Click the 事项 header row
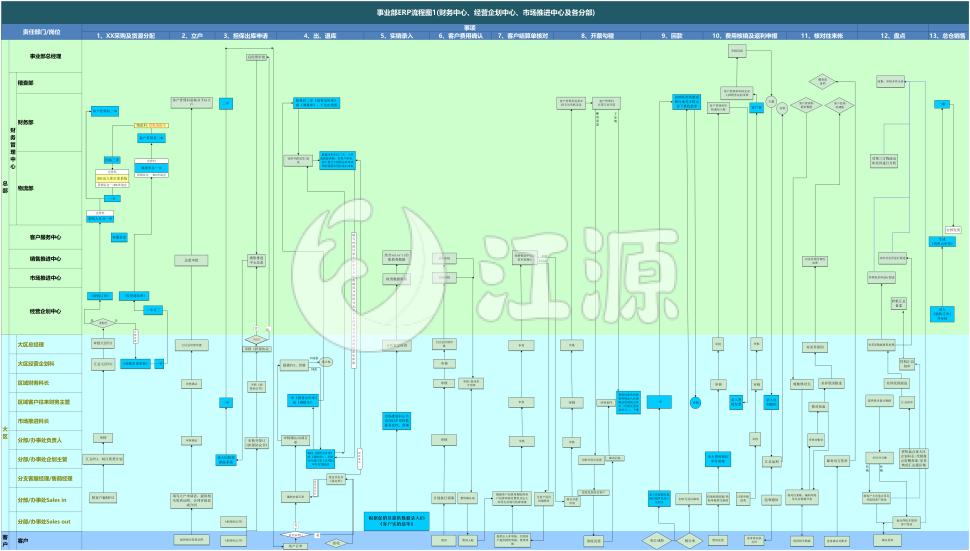 470,28
